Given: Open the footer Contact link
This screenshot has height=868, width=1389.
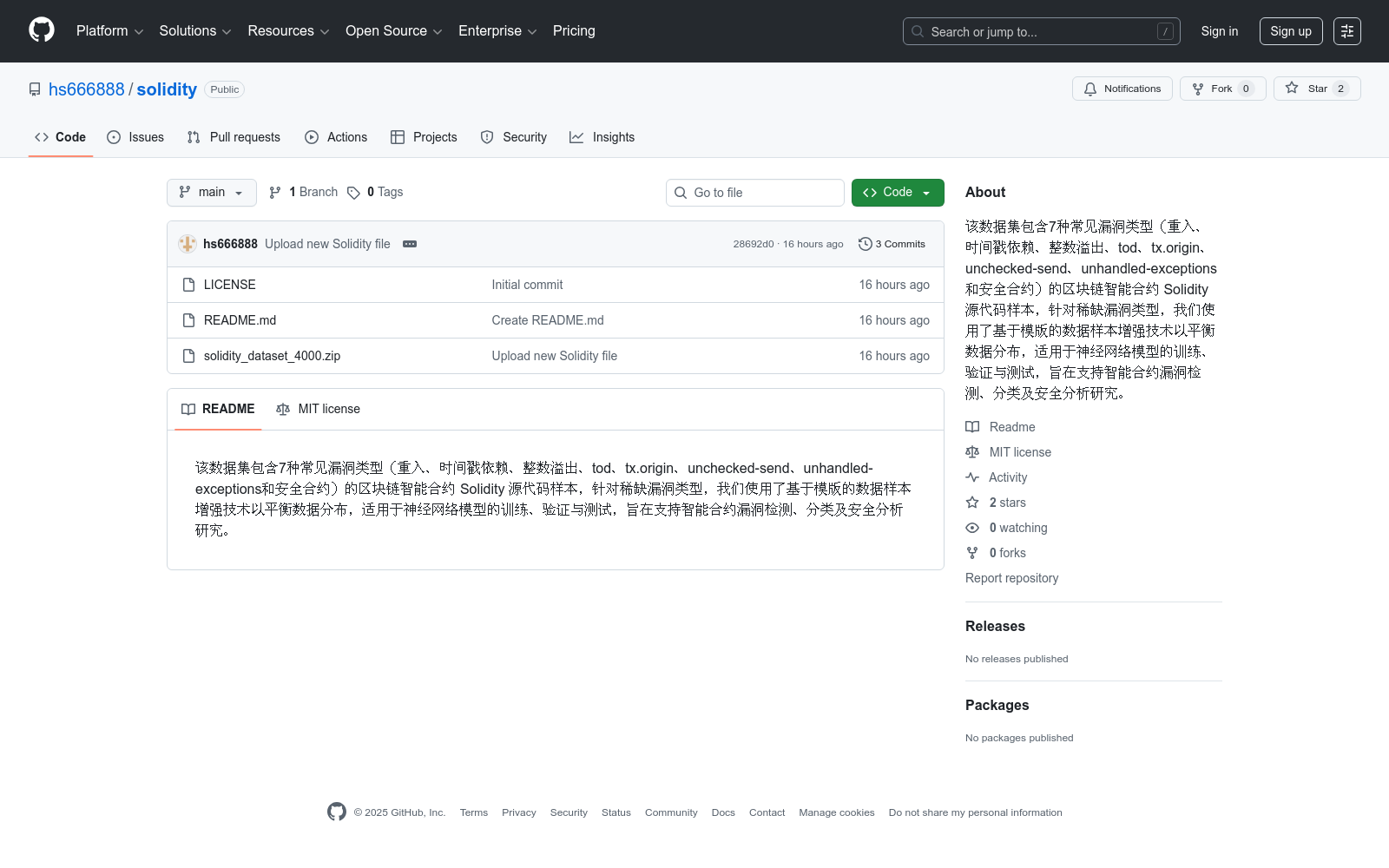Looking at the screenshot, I should click(x=767, y=812).
